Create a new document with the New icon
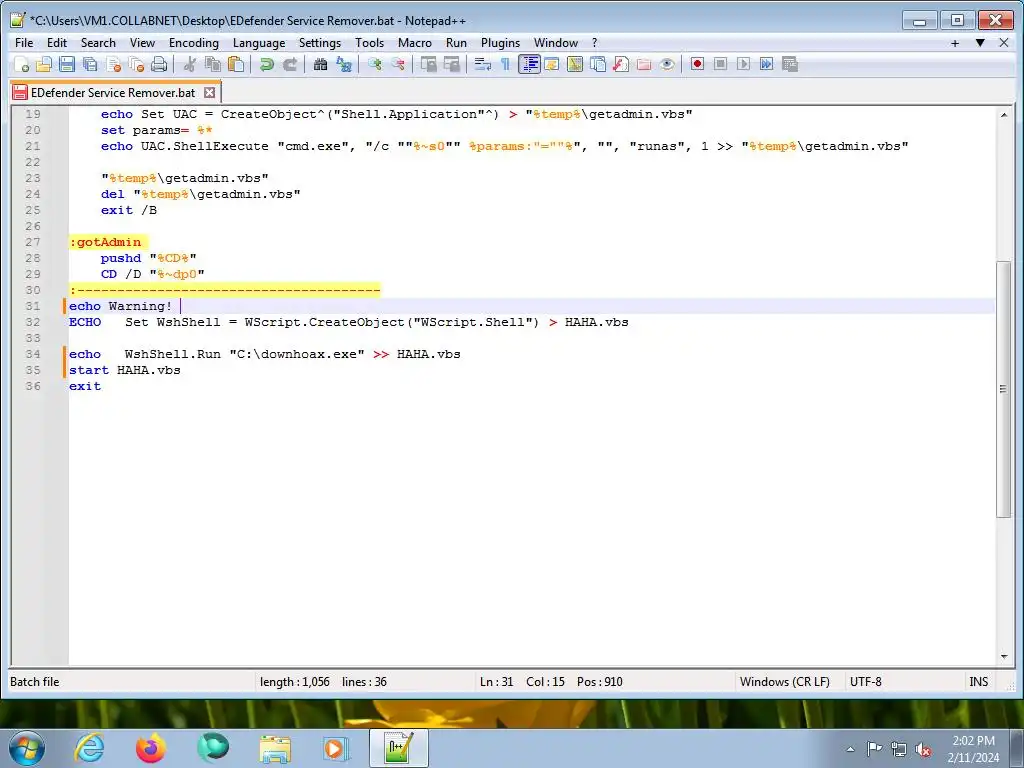The height and width of the screenshot is (768, 1024). tap(22, 64)
